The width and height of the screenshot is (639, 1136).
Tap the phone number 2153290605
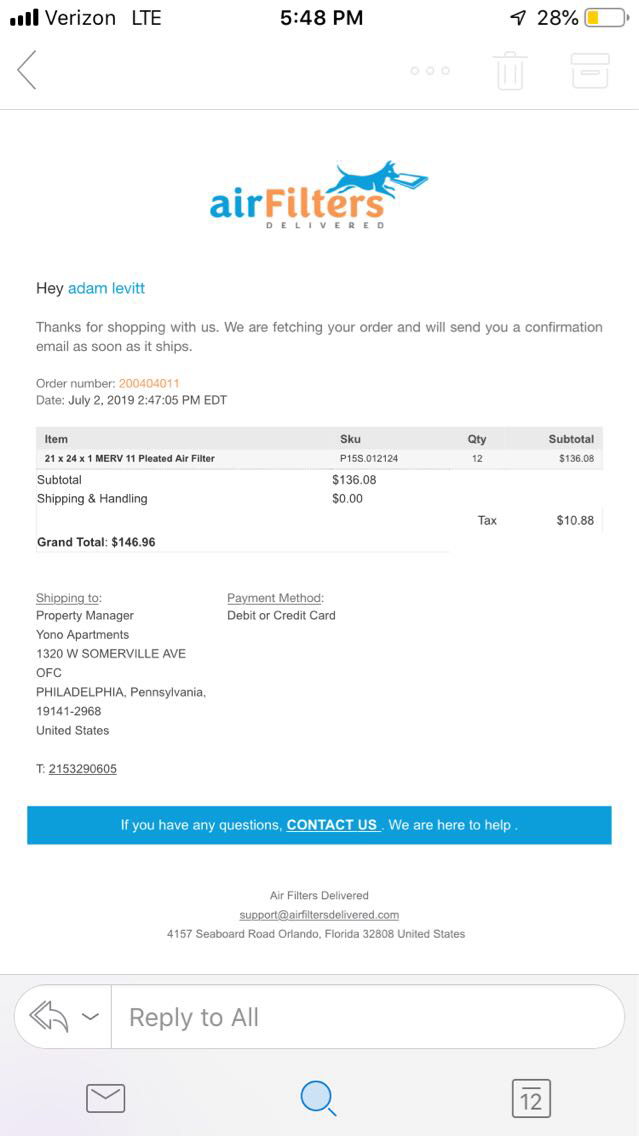pyautogui.click(x=82, y=769)
